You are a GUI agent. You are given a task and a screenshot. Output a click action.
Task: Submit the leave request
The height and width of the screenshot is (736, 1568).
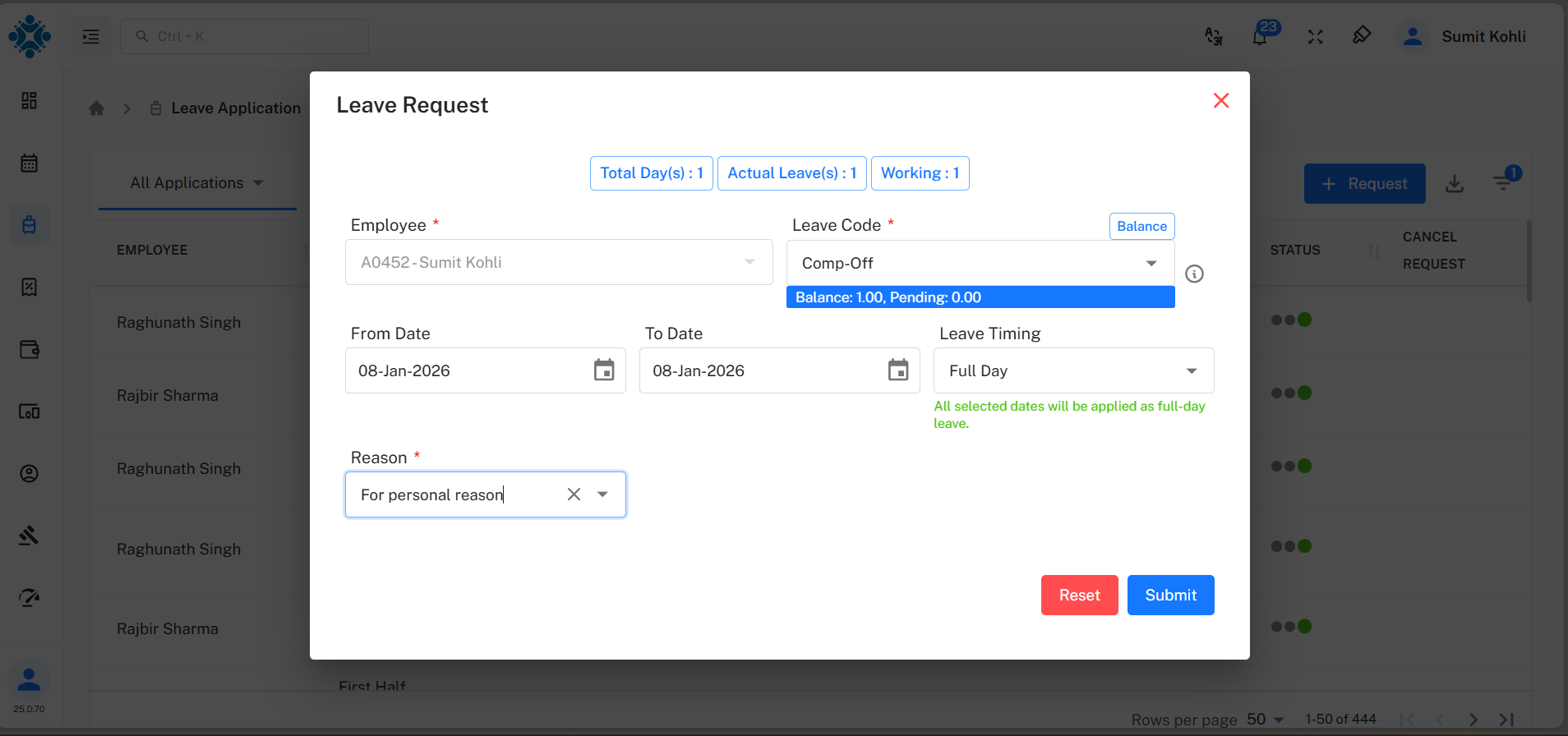click(x=1170, y=596)
